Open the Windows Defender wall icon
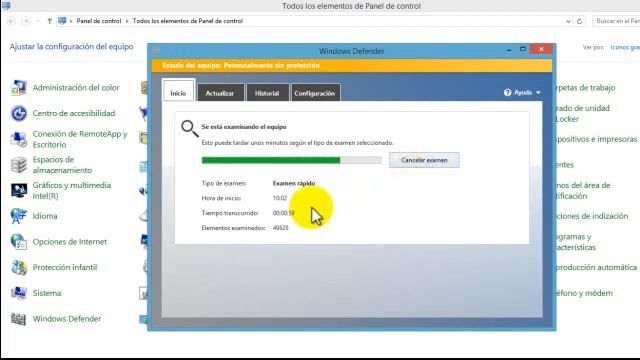The height and width of the screenshot is (360, 640). pyautogui.click(x=19, y=319)
